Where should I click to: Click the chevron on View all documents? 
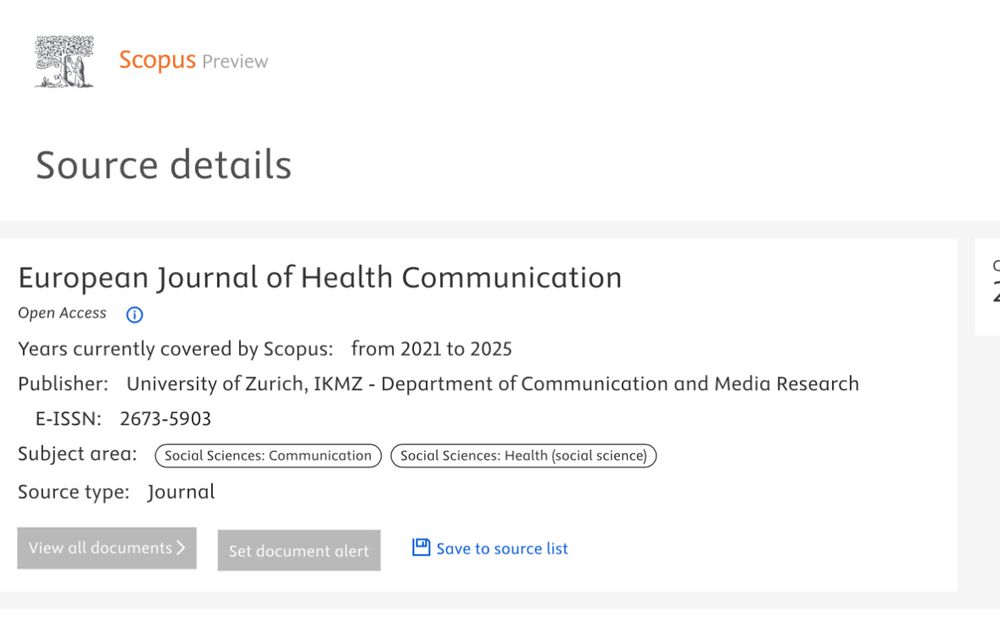coord(180,548)
